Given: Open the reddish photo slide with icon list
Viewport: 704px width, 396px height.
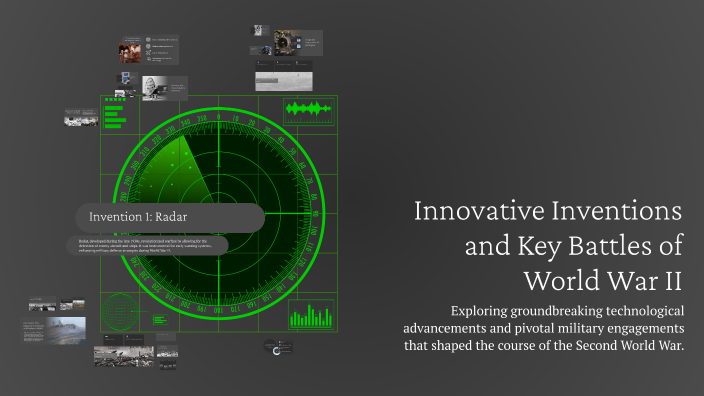Looking at the screenshot, I should (149, 50).
